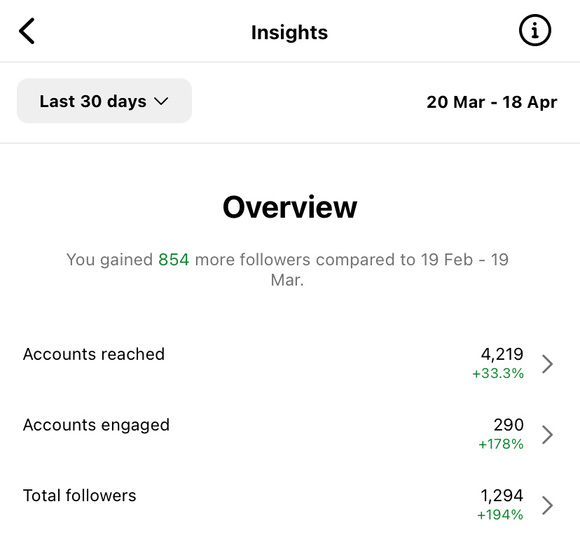
Task: Click the 20 Mar - 18 Apr date range
Action: pos(492,102)
